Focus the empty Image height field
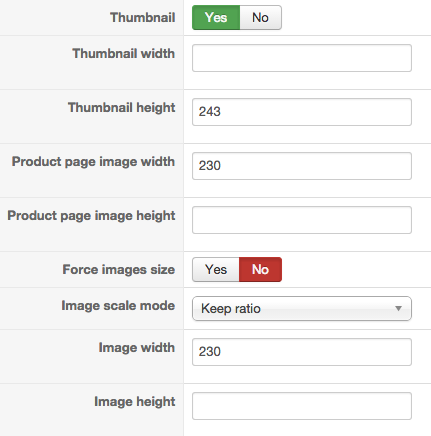Viewport: 431px width, 436px height. click(302, 406)
